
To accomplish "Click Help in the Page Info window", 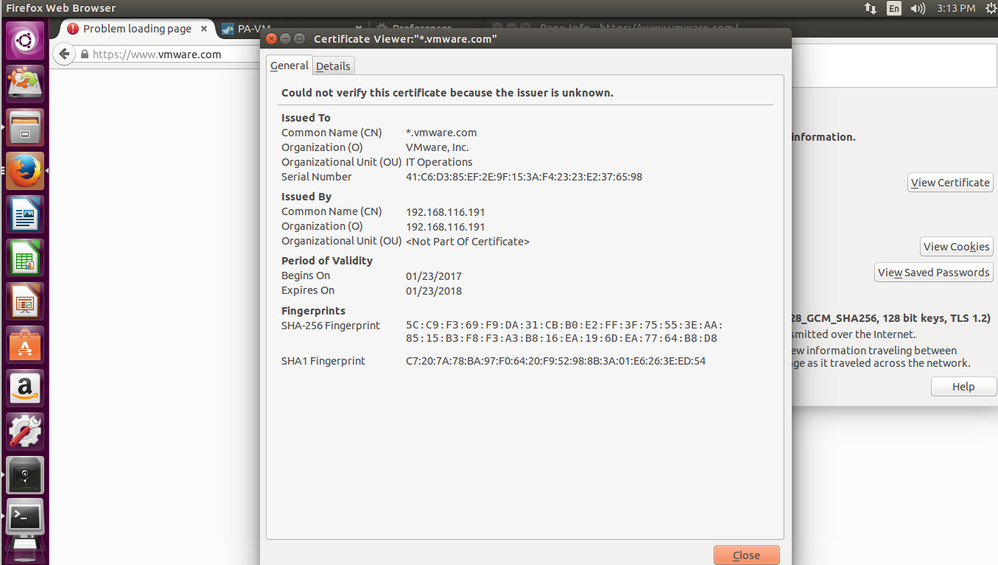I will 963,386.
